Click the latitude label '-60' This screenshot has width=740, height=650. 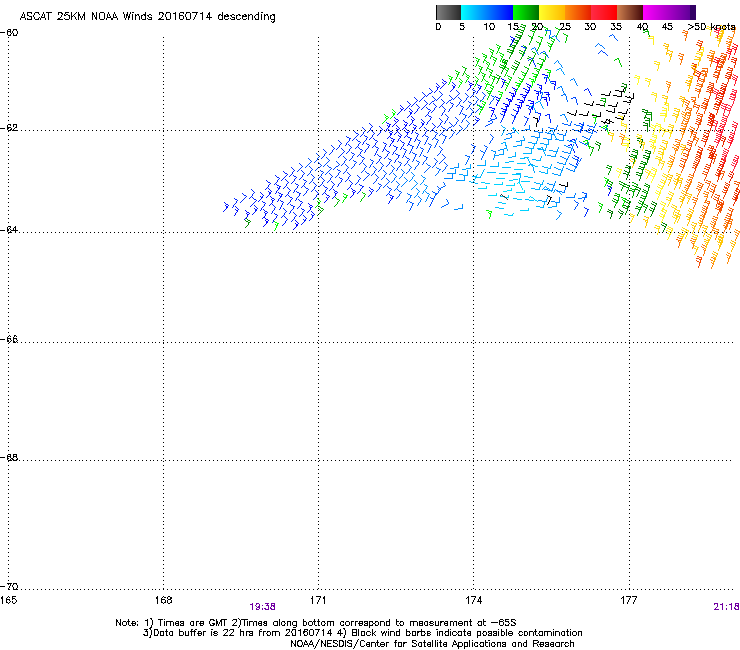pyautogui.click(x=9, y=33)
